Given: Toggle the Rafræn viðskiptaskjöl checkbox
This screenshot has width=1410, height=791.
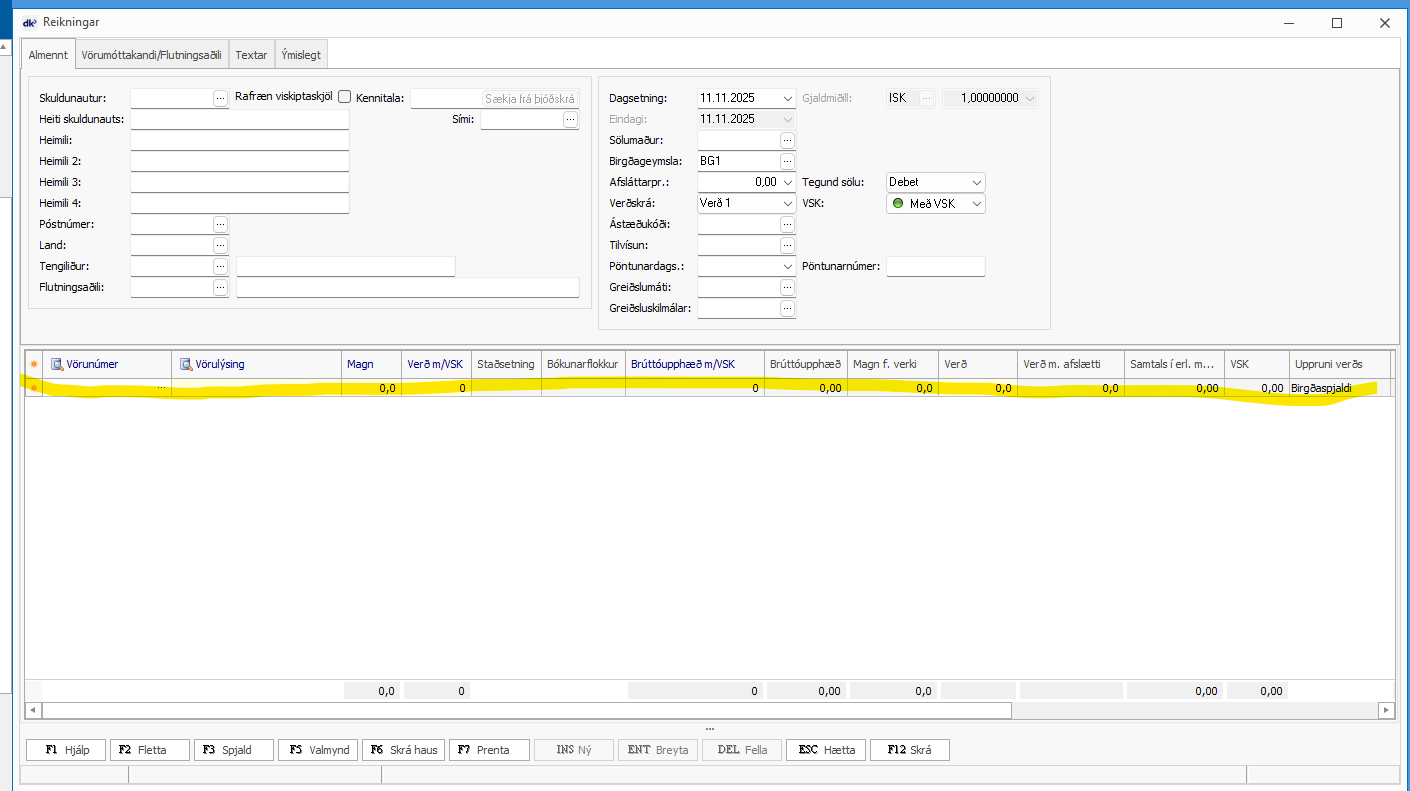Looking at the screenshot, I should tap(345, 97).
